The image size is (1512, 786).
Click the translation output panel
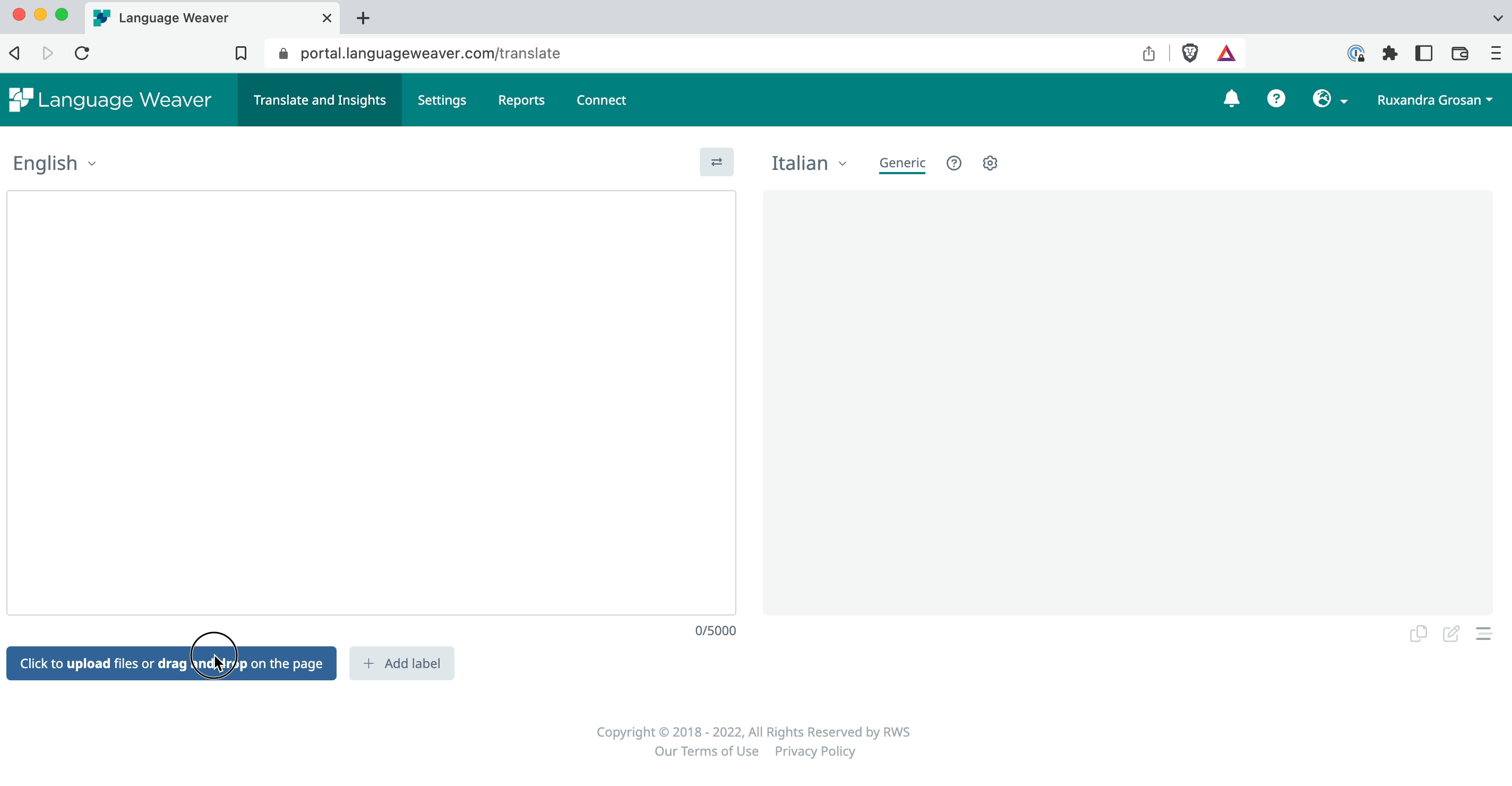coord(1128,403)
